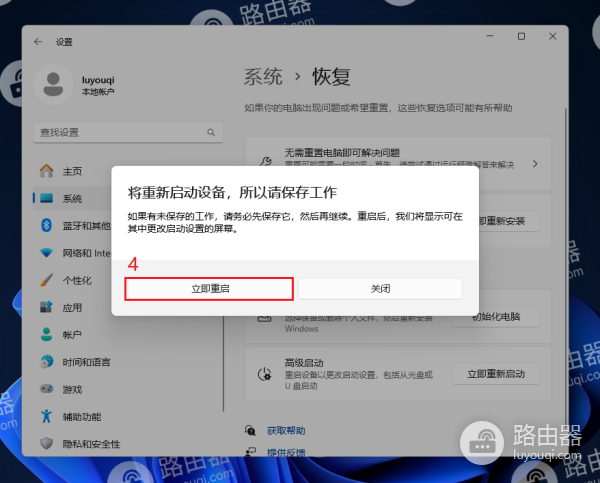Viewport: 600px width, 483px height.
Task: Close the Settings window
Action: (553, 36)
